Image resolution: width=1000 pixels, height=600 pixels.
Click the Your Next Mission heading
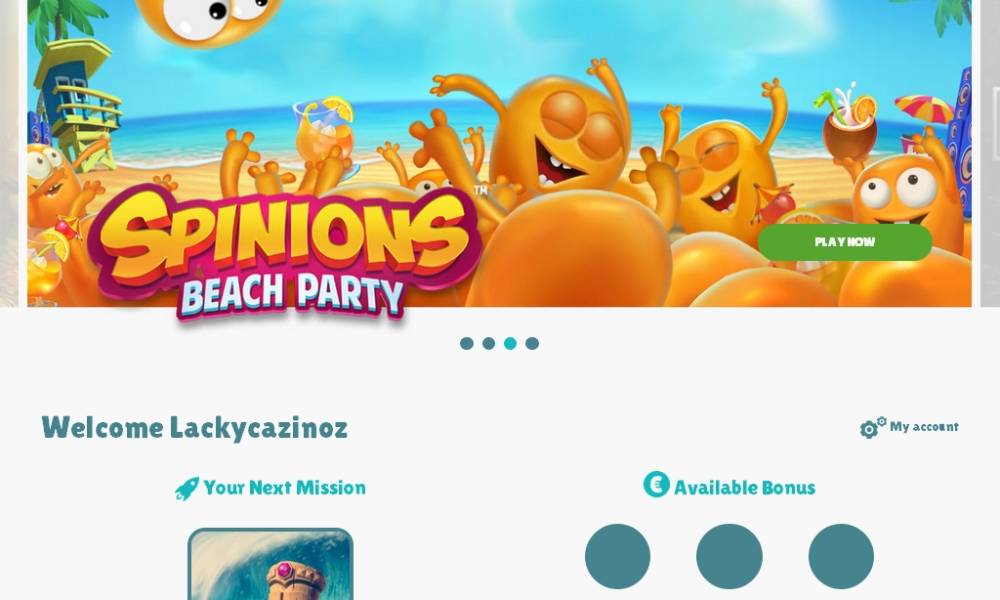coord(284,488)
